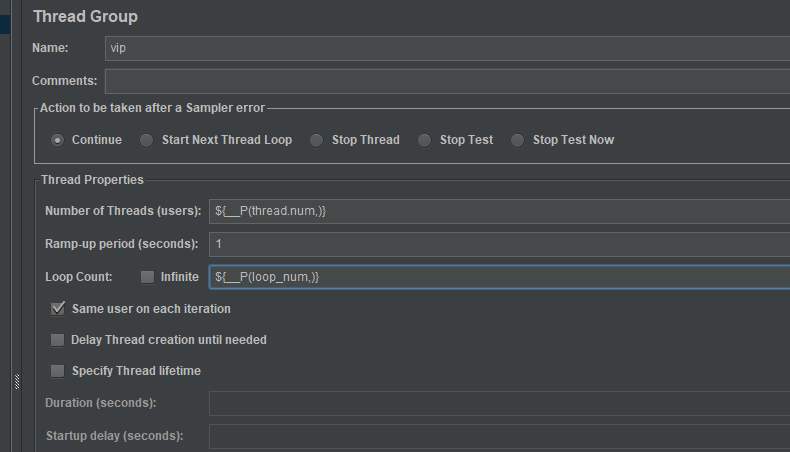Click the Thread Properties section label
Viewport: 790px width, 452px height.
[92, 180]
